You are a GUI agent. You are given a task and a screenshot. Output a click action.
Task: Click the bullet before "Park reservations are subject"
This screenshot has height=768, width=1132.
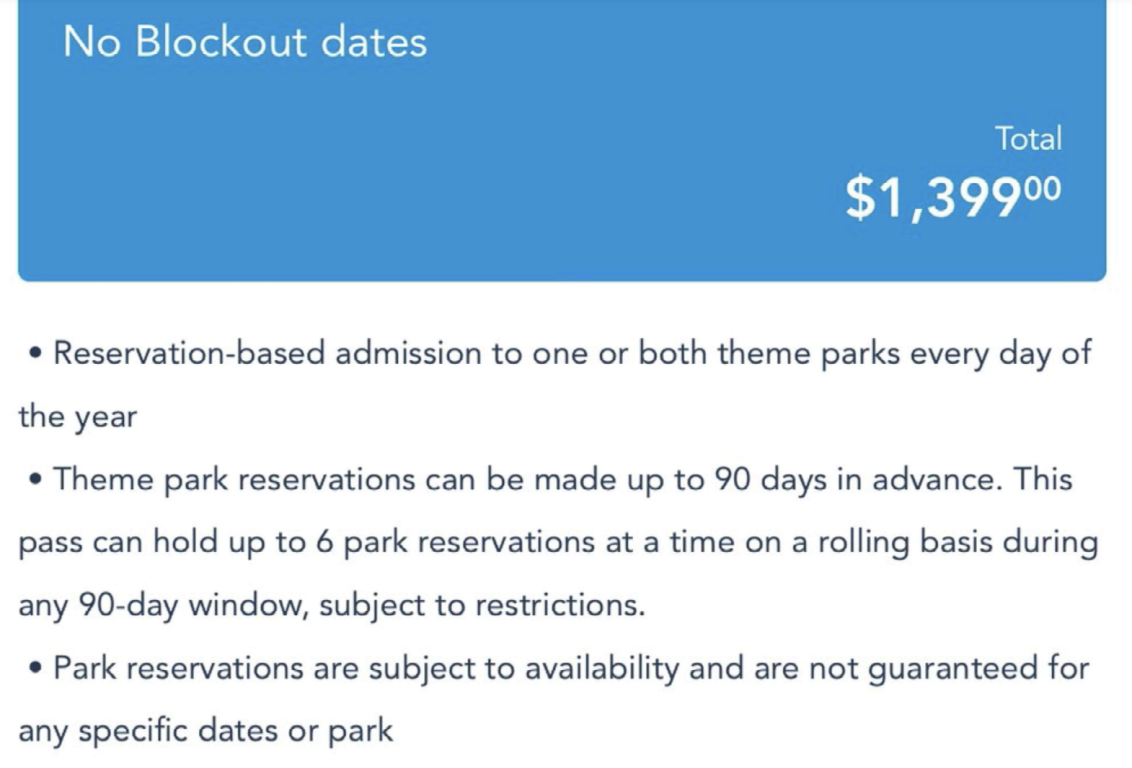pos(36,668)
